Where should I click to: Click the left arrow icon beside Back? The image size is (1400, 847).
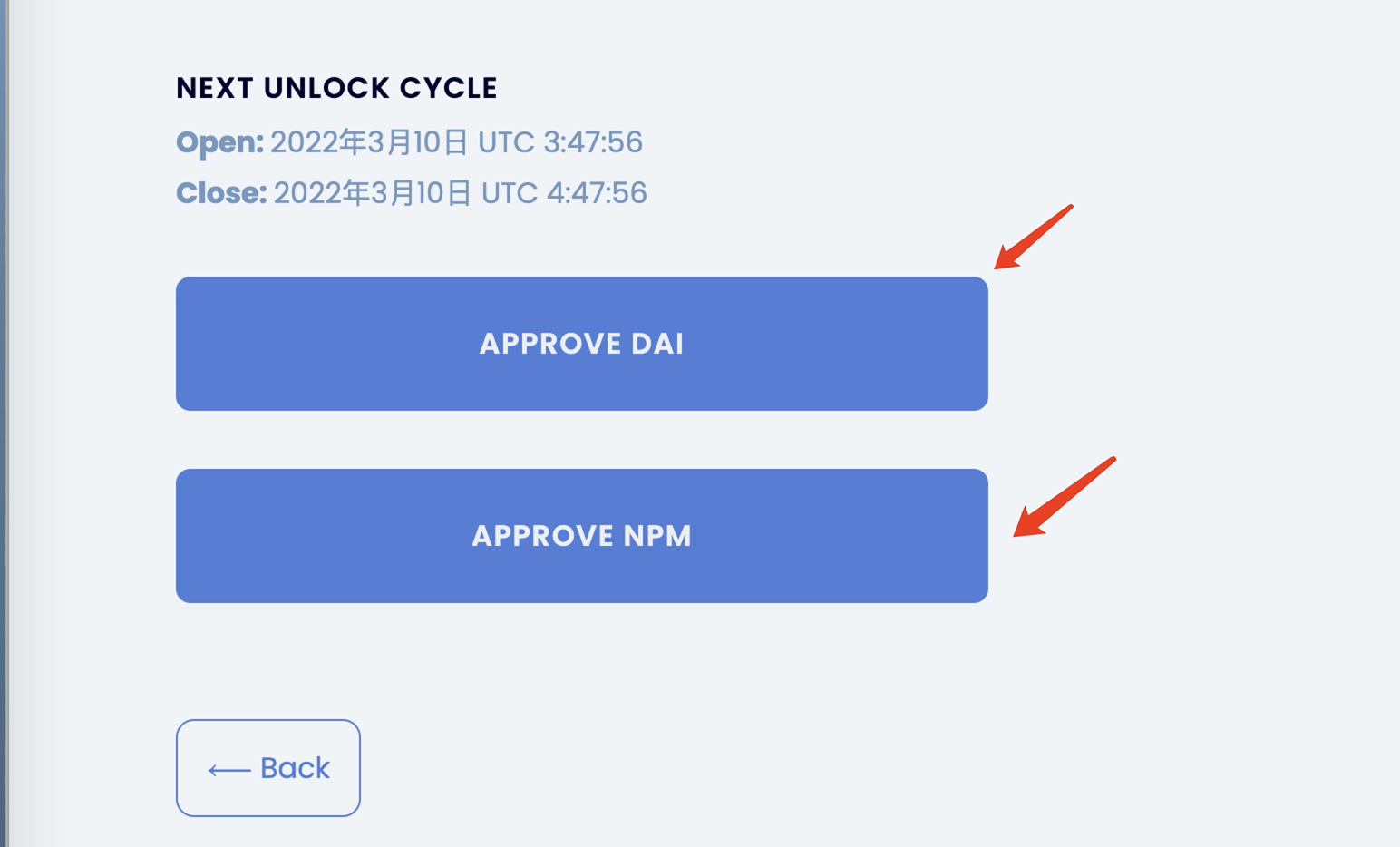229,770
